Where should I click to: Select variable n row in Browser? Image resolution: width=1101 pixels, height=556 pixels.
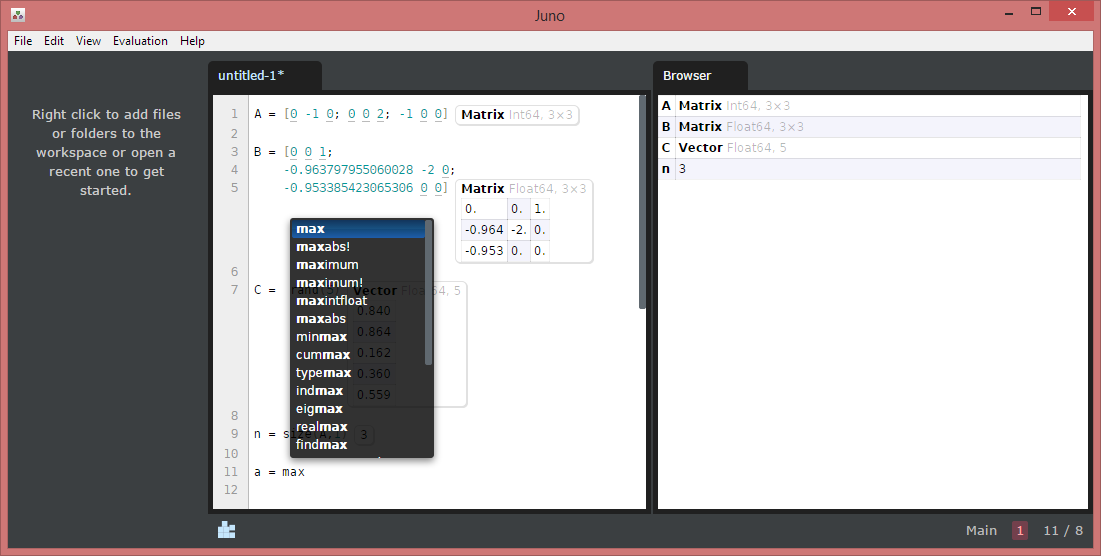coord(869,169)
